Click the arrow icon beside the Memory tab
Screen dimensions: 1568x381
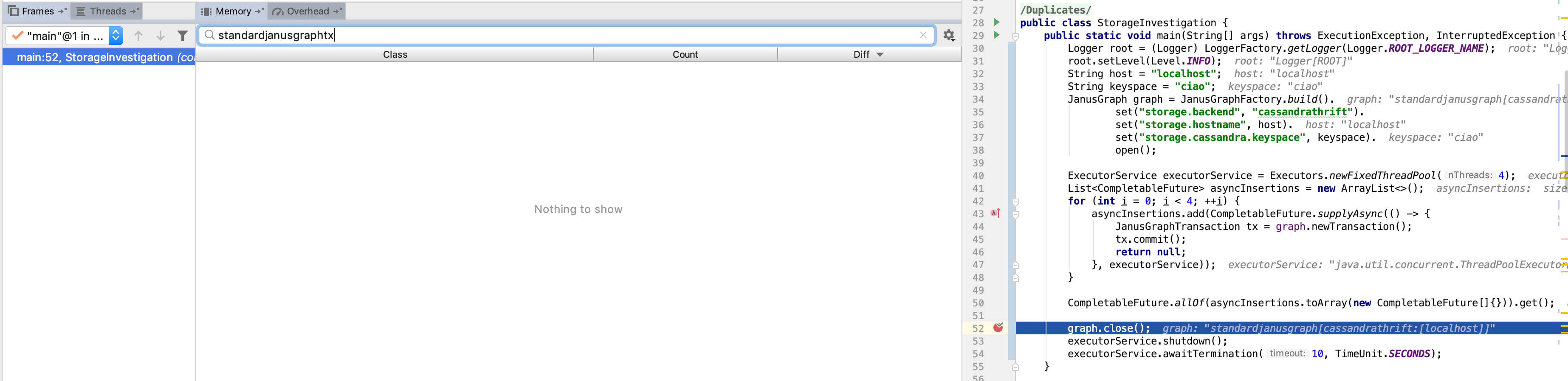coord(259,11)
